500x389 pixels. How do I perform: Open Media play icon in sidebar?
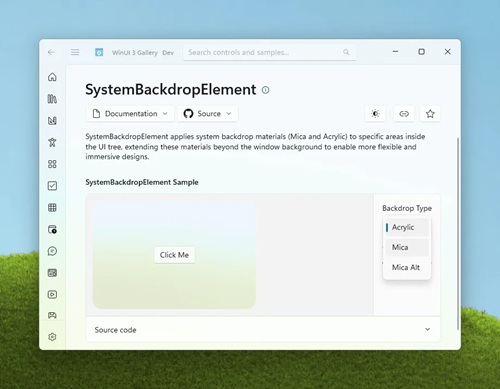[52, 294]
